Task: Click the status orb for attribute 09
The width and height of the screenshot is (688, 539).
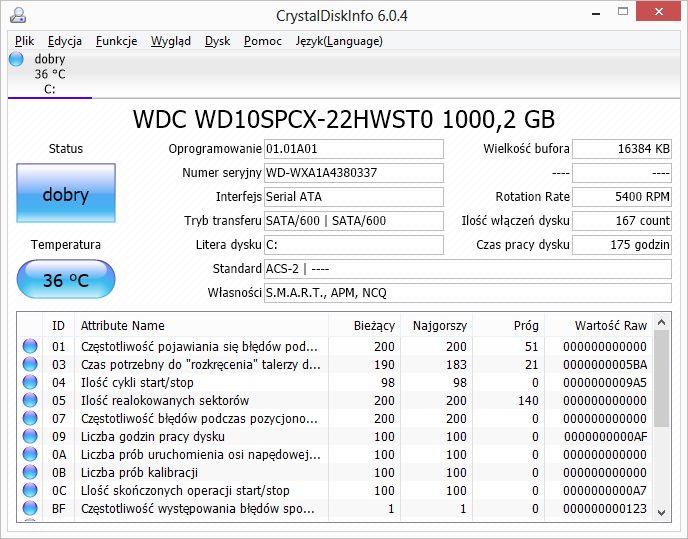Action: click(30, 436)
